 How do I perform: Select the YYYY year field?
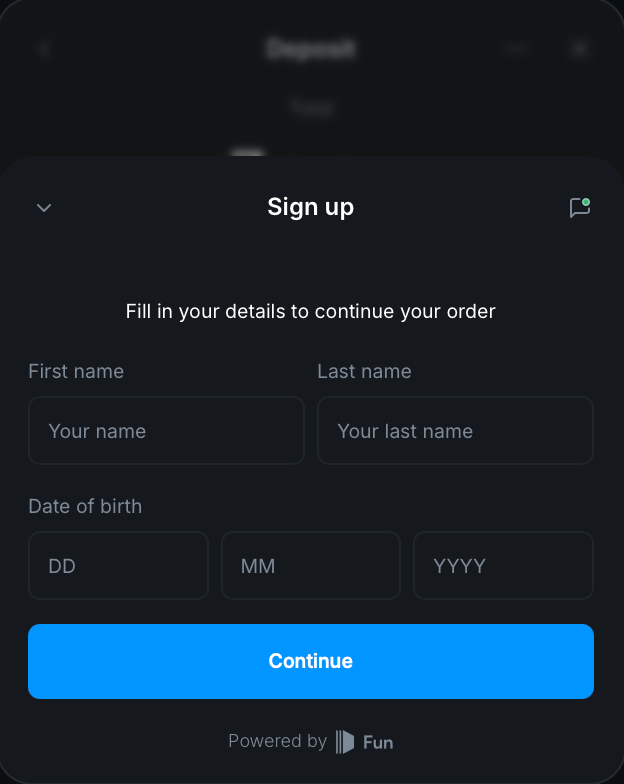[x=504, y=566]
